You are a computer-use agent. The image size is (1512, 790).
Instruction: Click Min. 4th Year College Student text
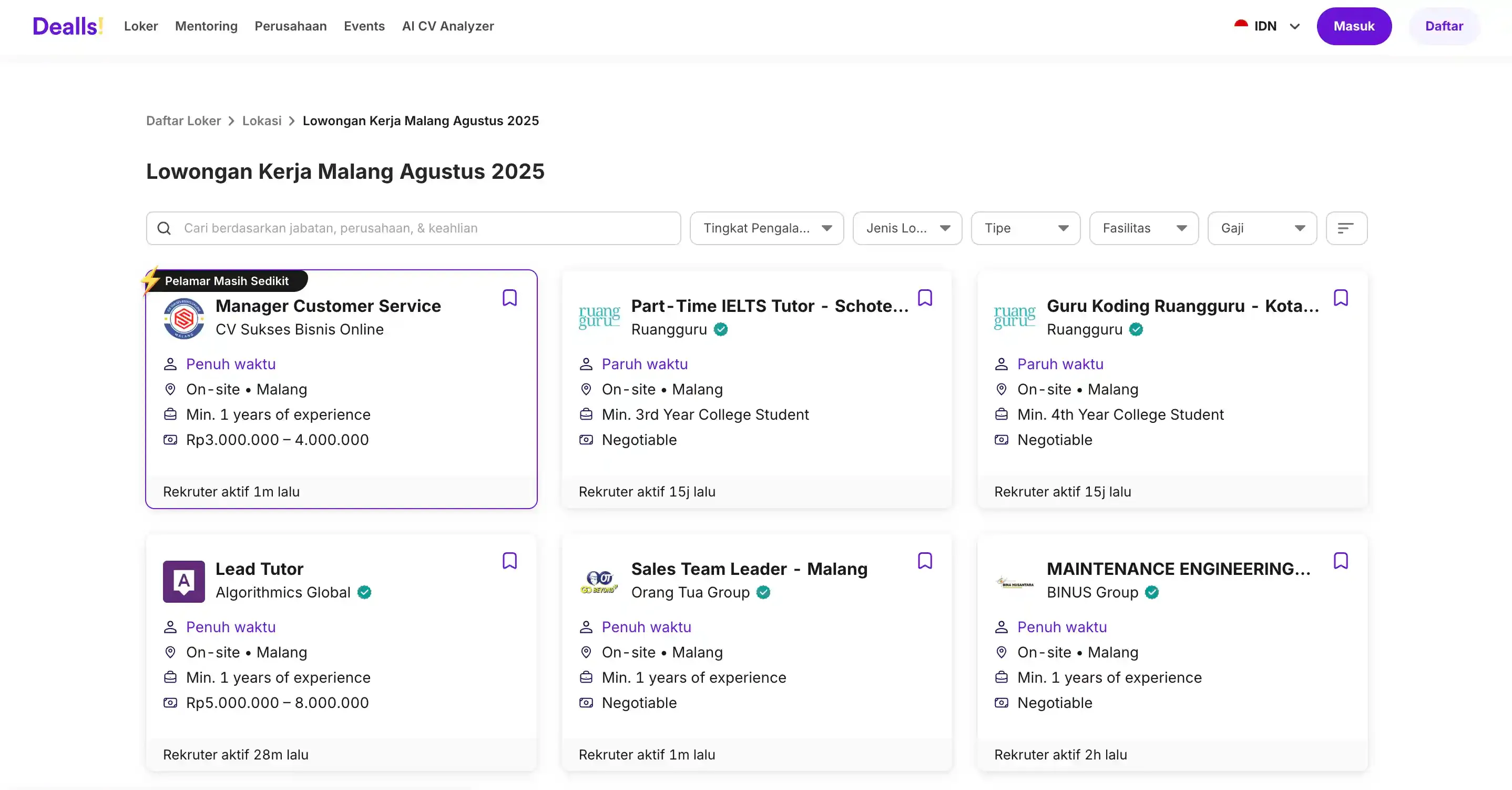pos(1120,414)
